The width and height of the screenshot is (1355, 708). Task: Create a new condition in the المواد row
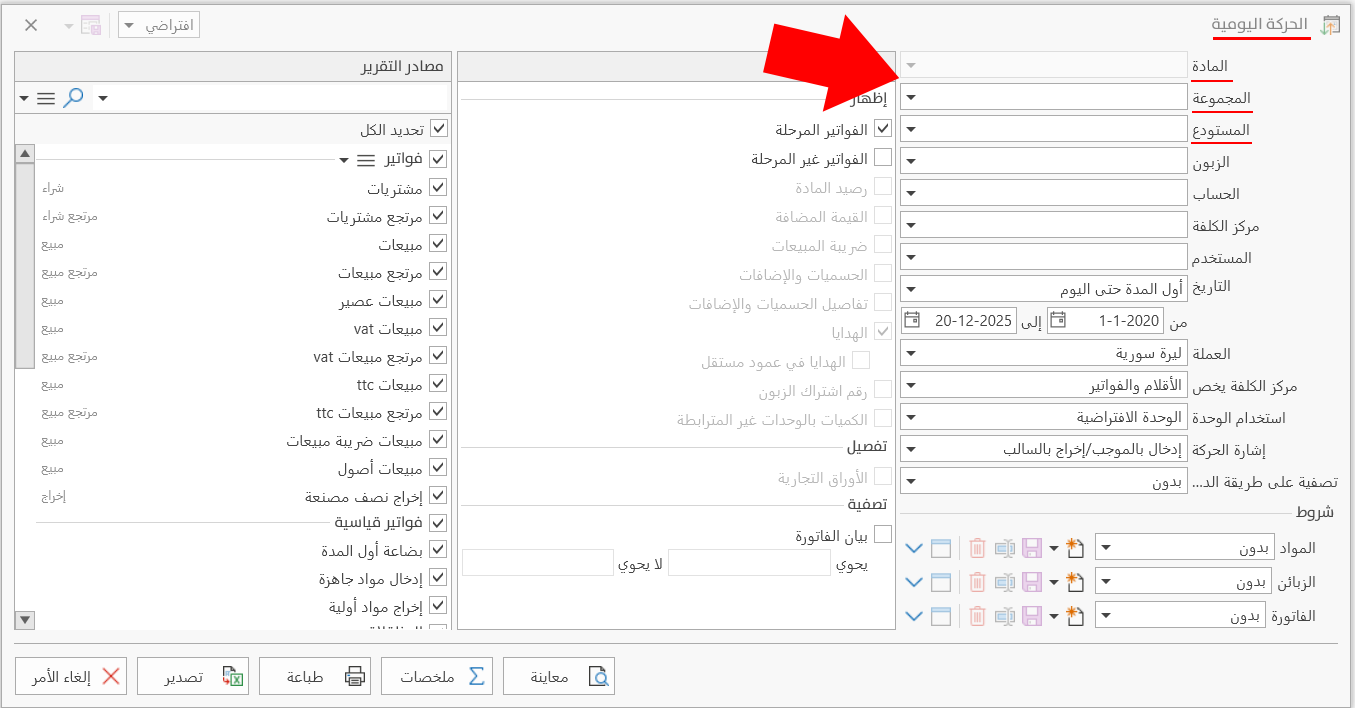point(1075,547)
